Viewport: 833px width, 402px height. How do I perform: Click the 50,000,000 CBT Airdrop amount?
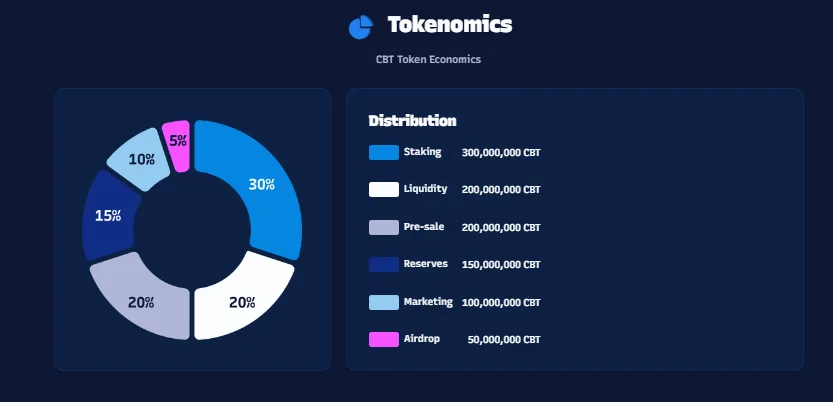(504, 340)
